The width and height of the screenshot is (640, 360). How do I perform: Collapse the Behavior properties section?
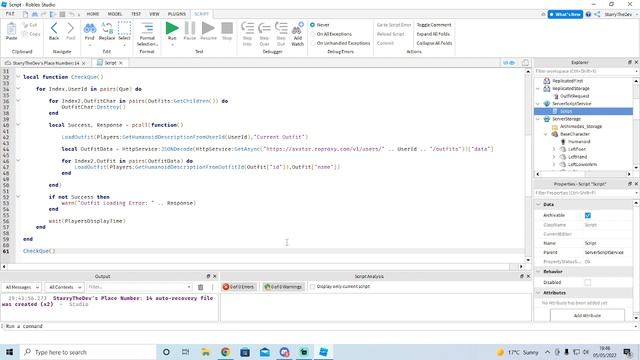(x=538, y=271)
